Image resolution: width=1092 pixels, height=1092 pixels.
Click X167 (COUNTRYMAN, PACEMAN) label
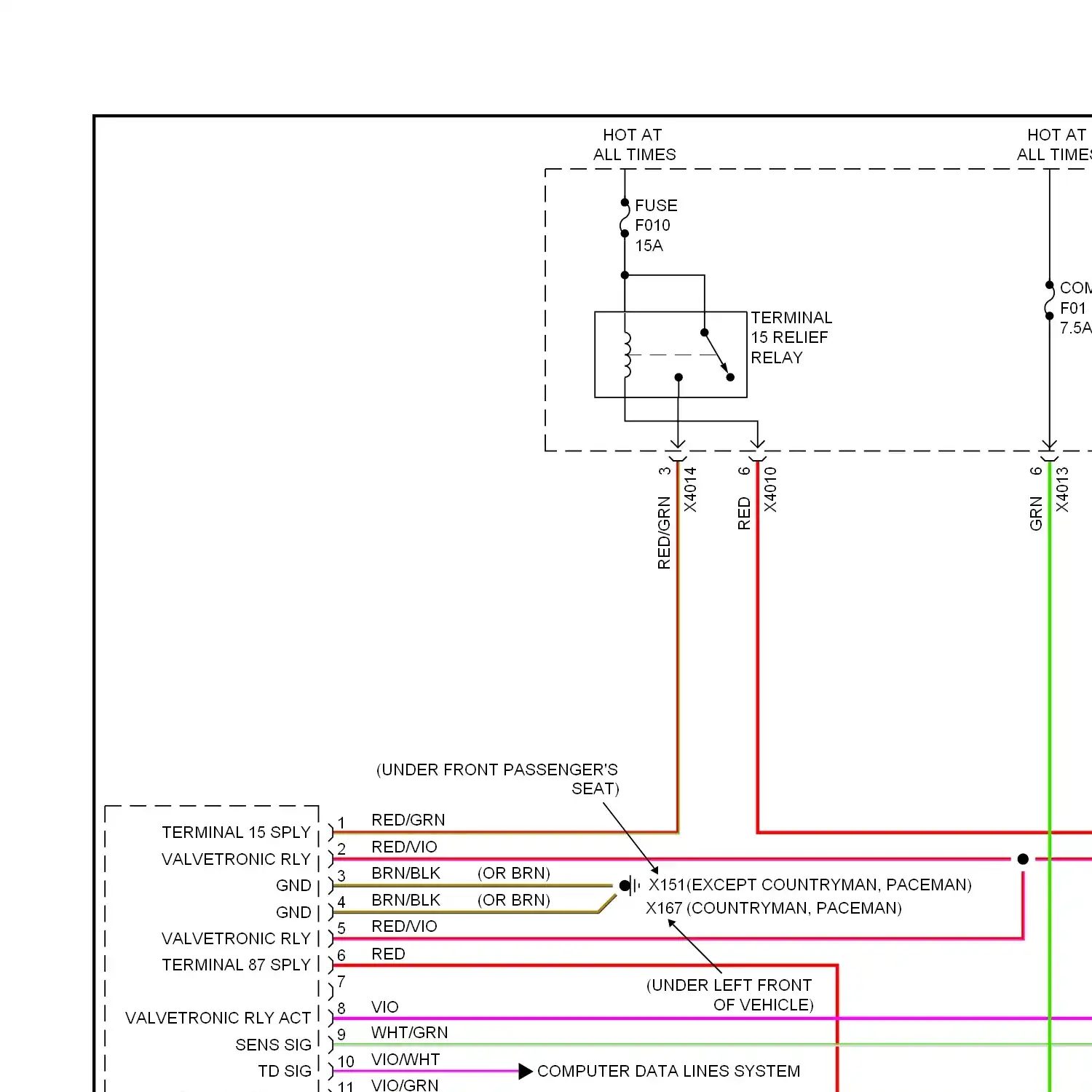pyautogui.click(x=774, y=908)
